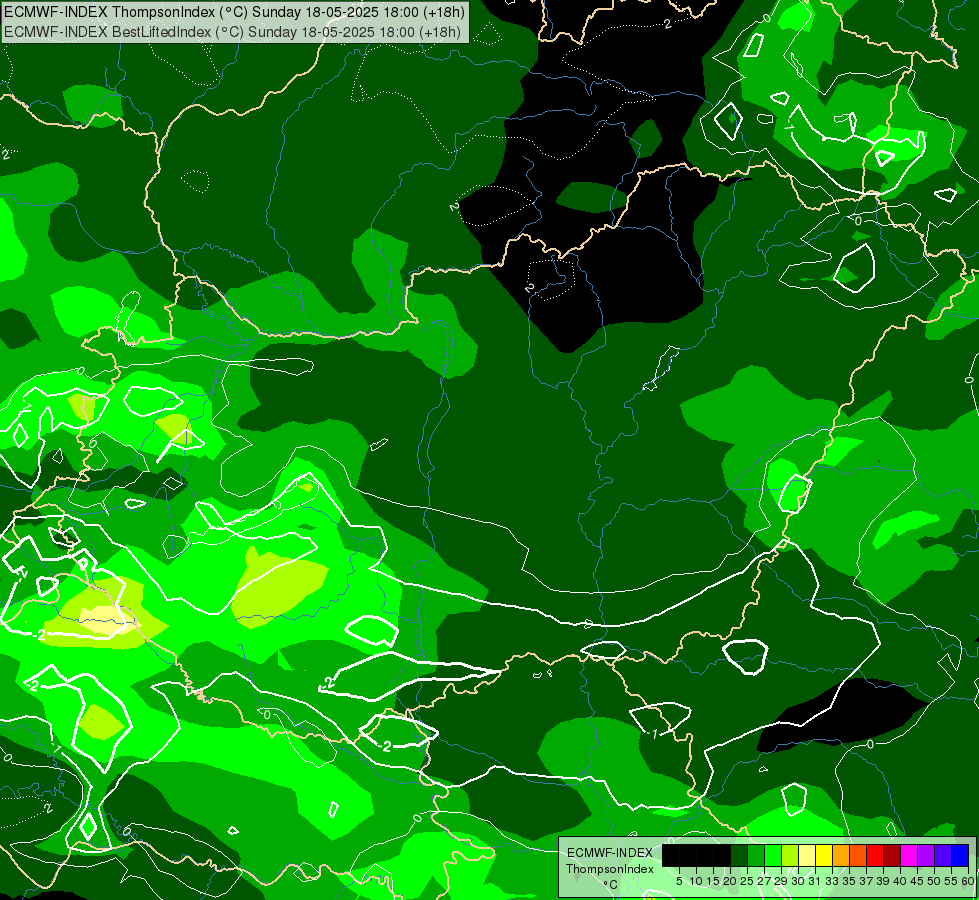979x900 pixels.
Task: Choose the orange legend swatch (33–35)
Action: point(841,855)
